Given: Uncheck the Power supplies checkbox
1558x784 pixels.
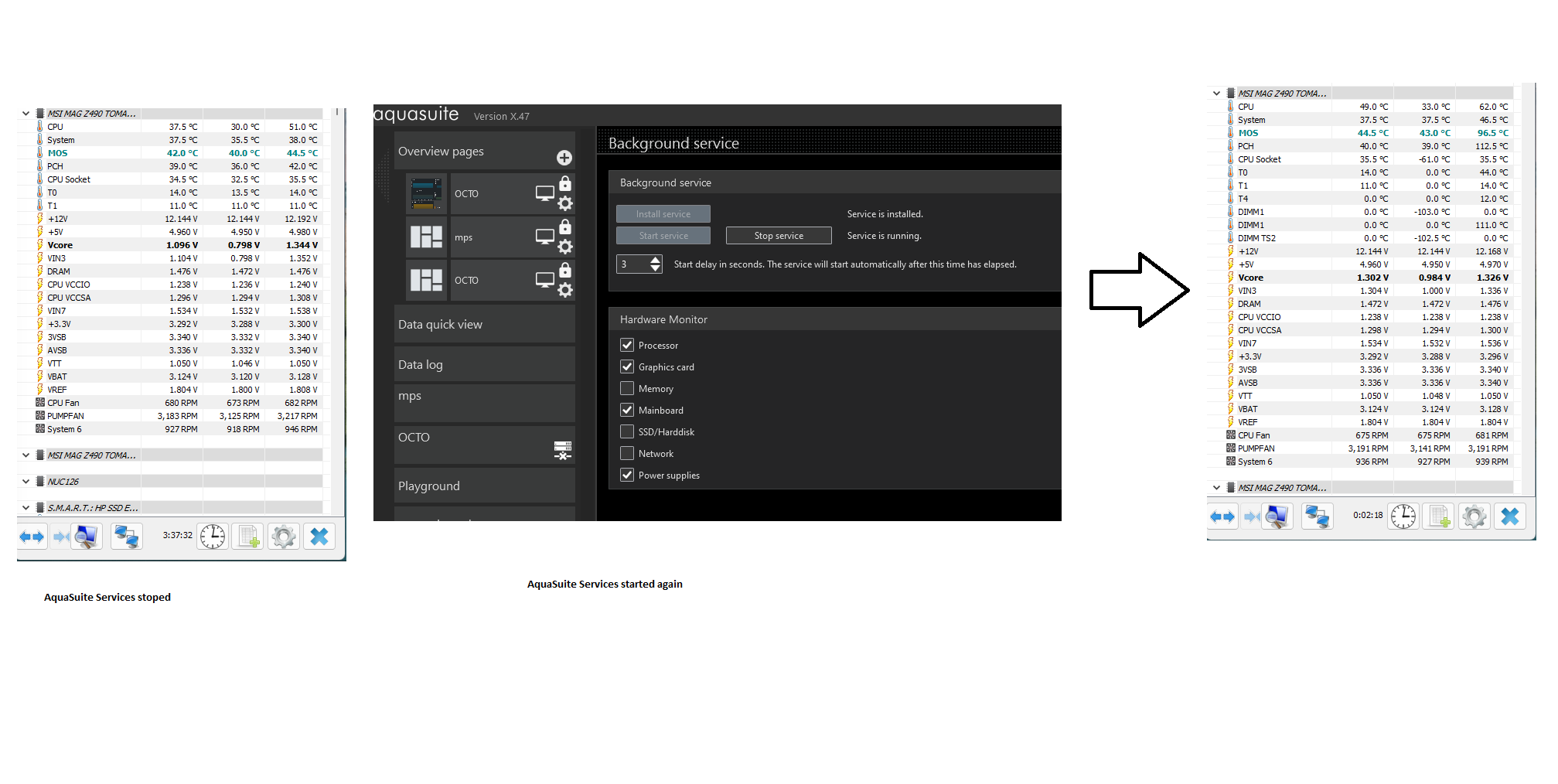Looking at the screenshot, I should pyautogui.click(x=627, y=475).
